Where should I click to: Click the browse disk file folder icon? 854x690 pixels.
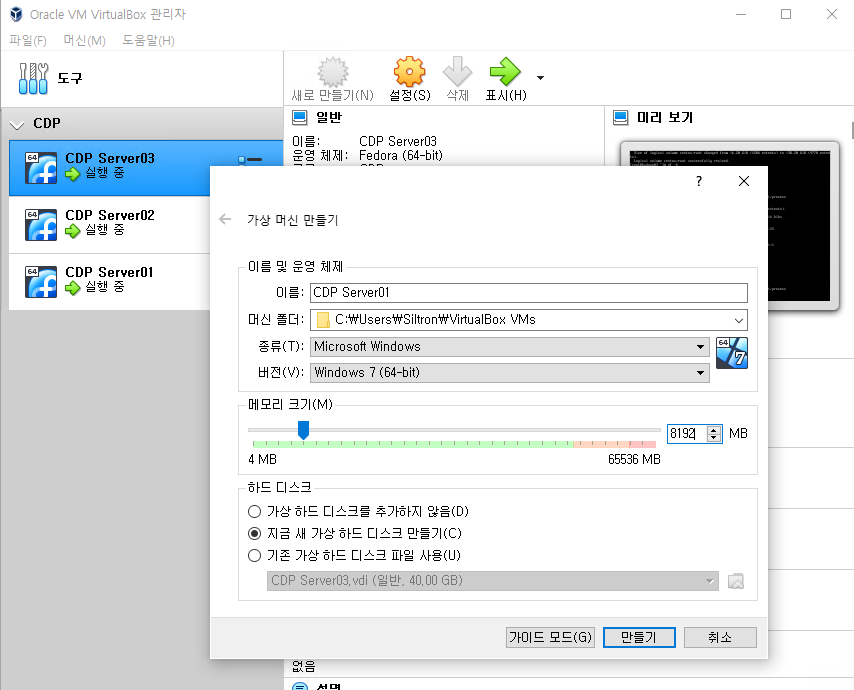[x=736, y=581]
